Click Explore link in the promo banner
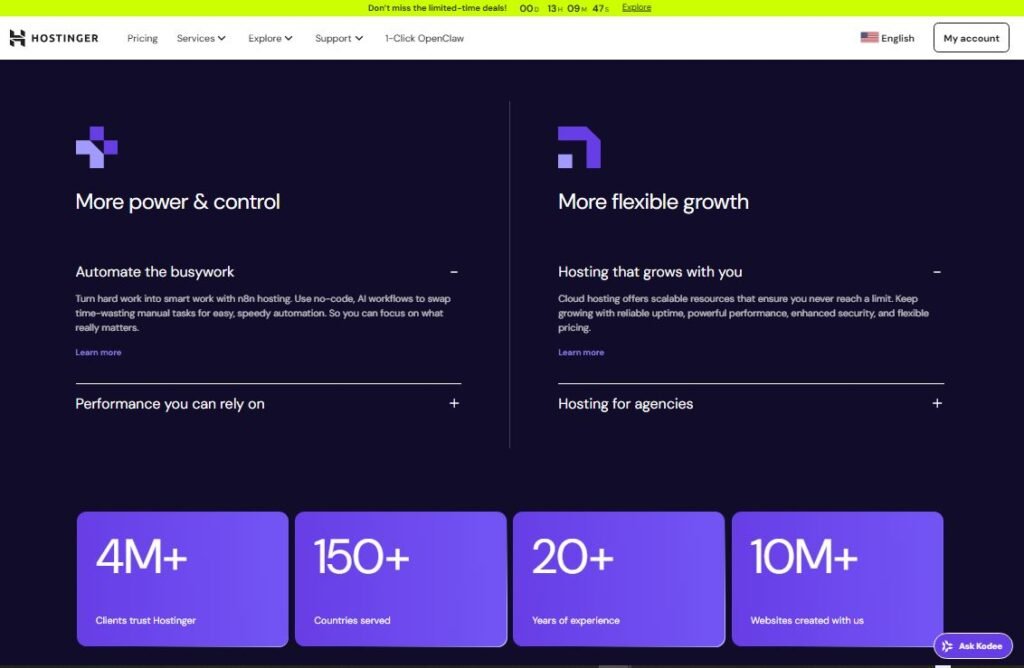 (636, 7)
